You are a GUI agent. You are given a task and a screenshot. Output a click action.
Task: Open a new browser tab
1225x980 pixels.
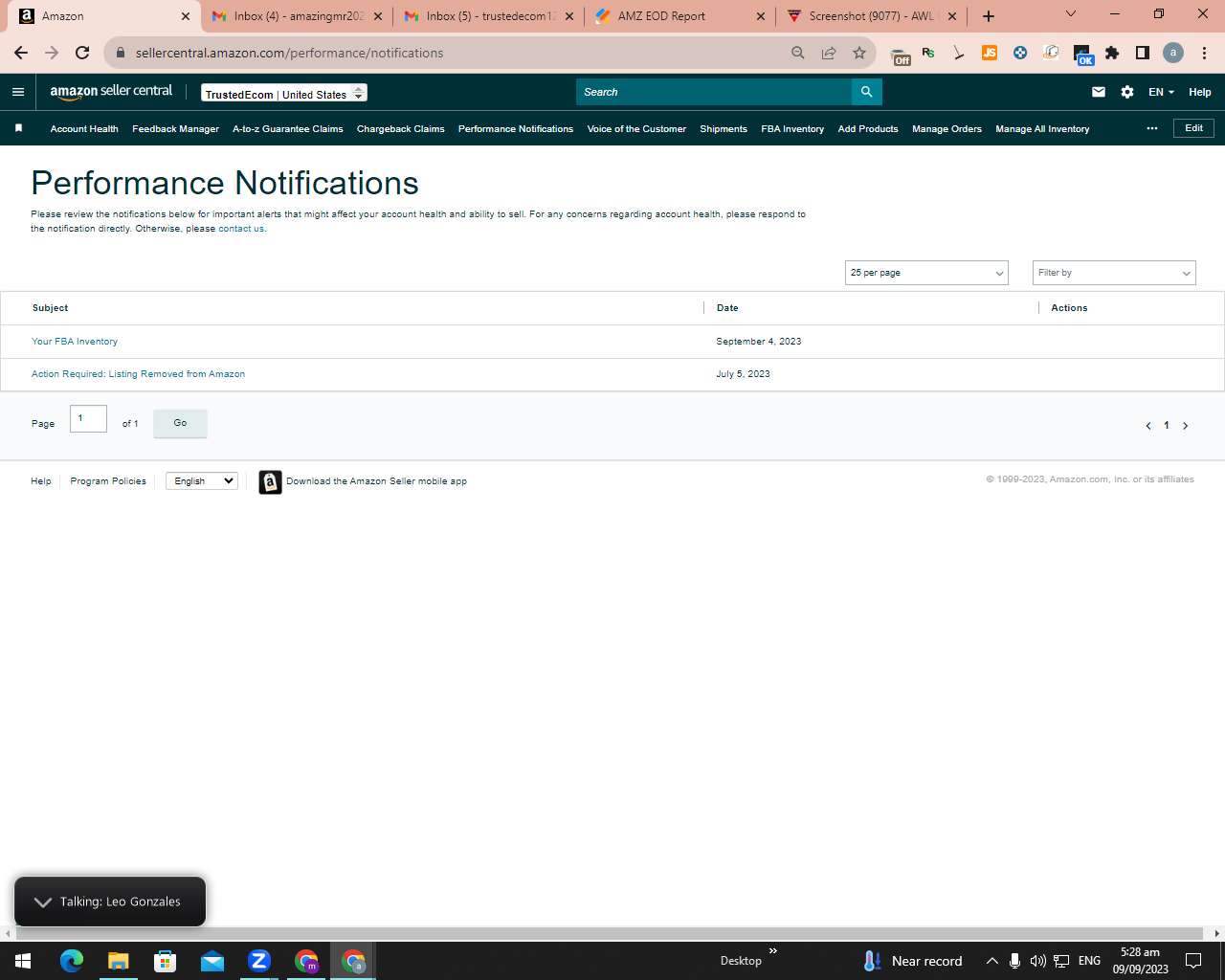click(989, 16)
